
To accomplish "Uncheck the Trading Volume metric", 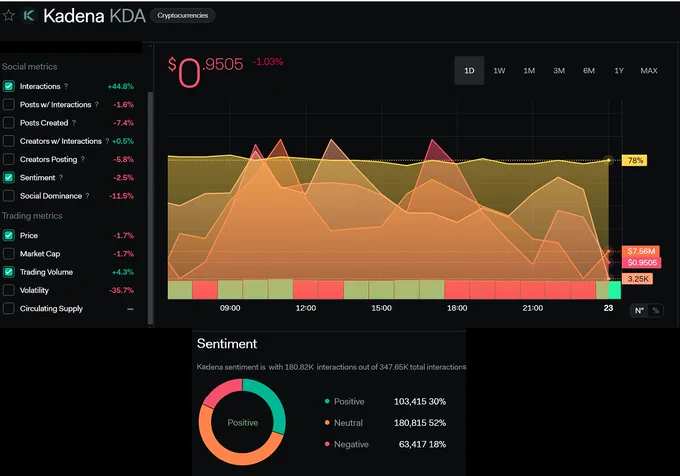I will 9,272.
